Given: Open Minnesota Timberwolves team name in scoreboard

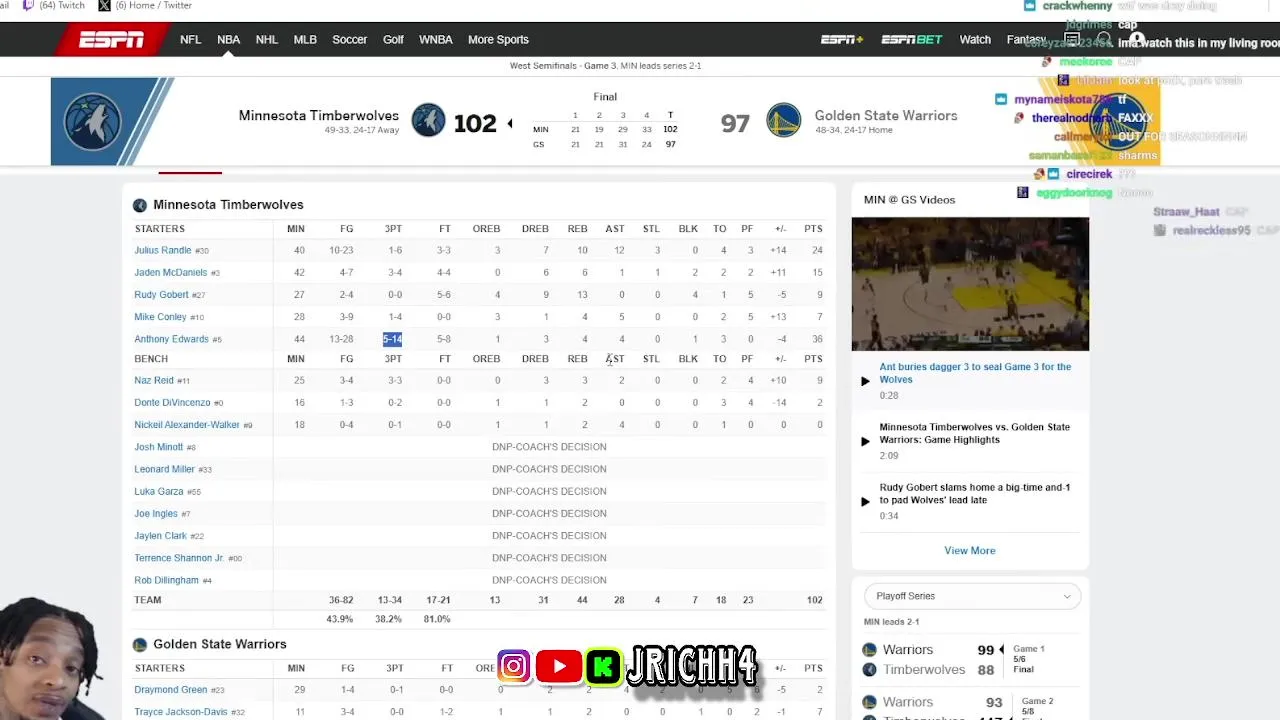Looking at the screenshot, I should coord(318,115).
